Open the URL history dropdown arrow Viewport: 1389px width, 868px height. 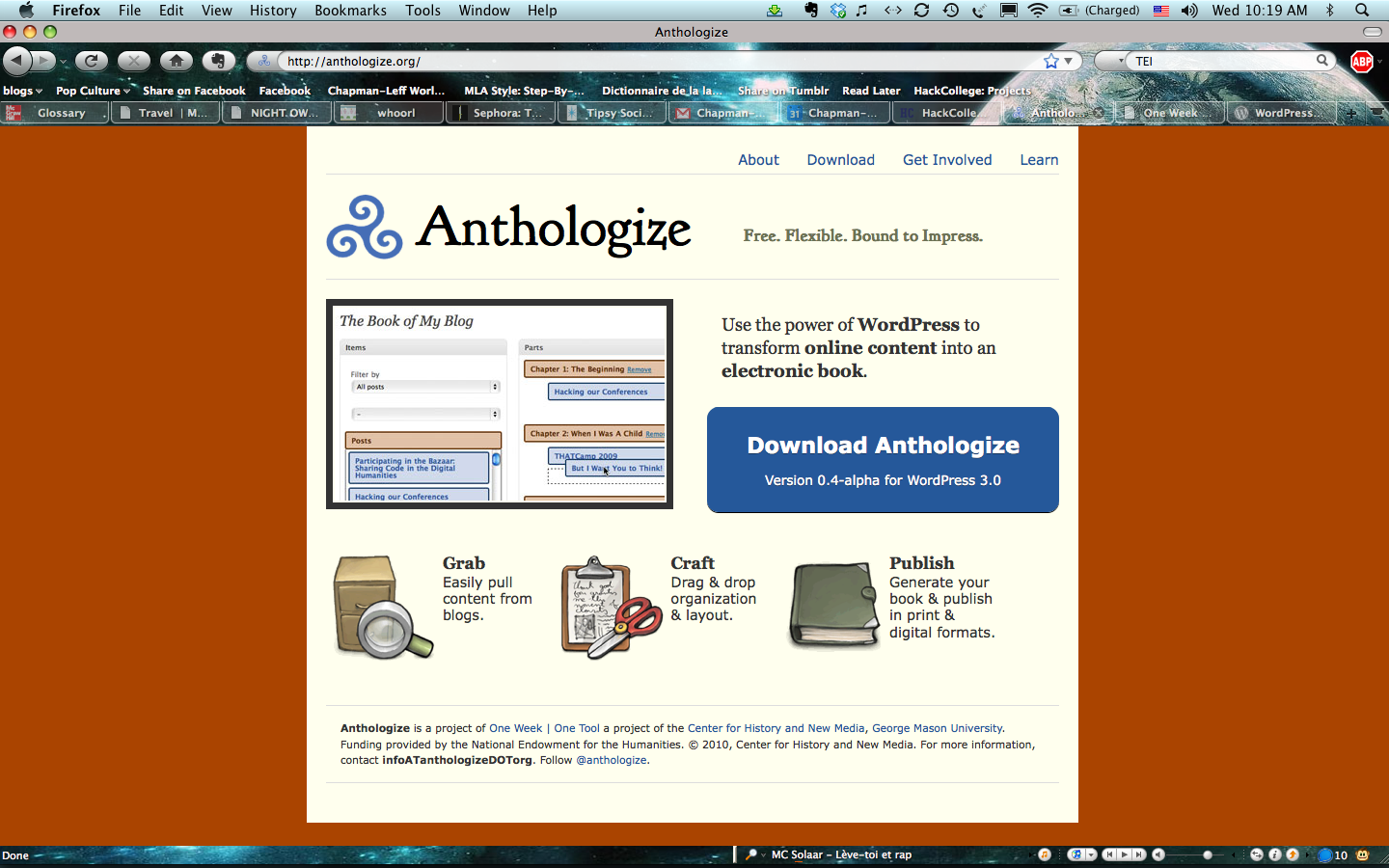click(x=1068, y=61)
